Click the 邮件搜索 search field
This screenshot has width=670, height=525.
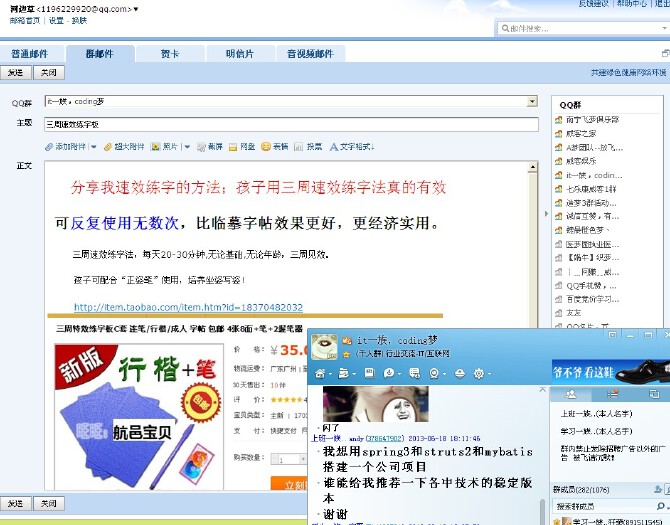pos(583,29)
